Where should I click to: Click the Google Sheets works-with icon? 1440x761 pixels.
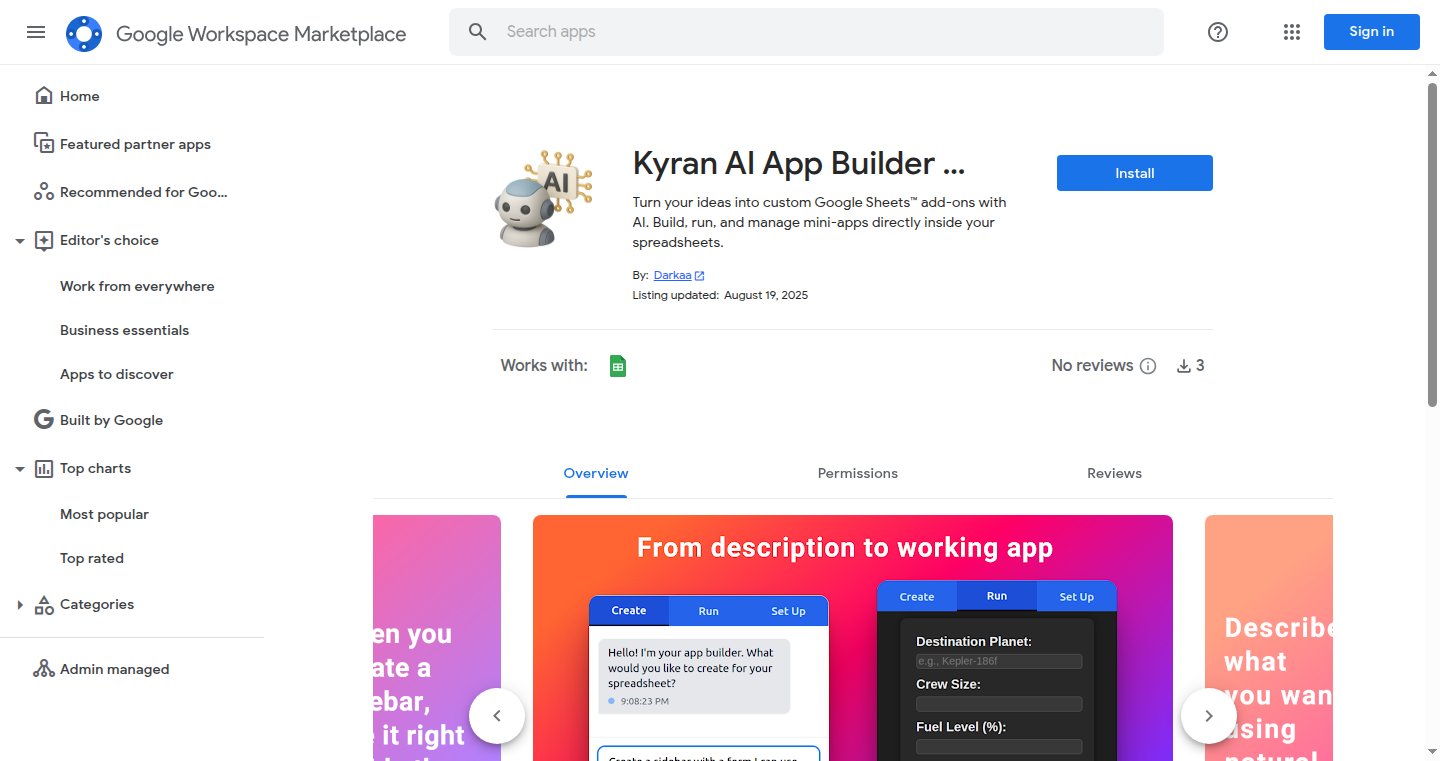[618, 366]
